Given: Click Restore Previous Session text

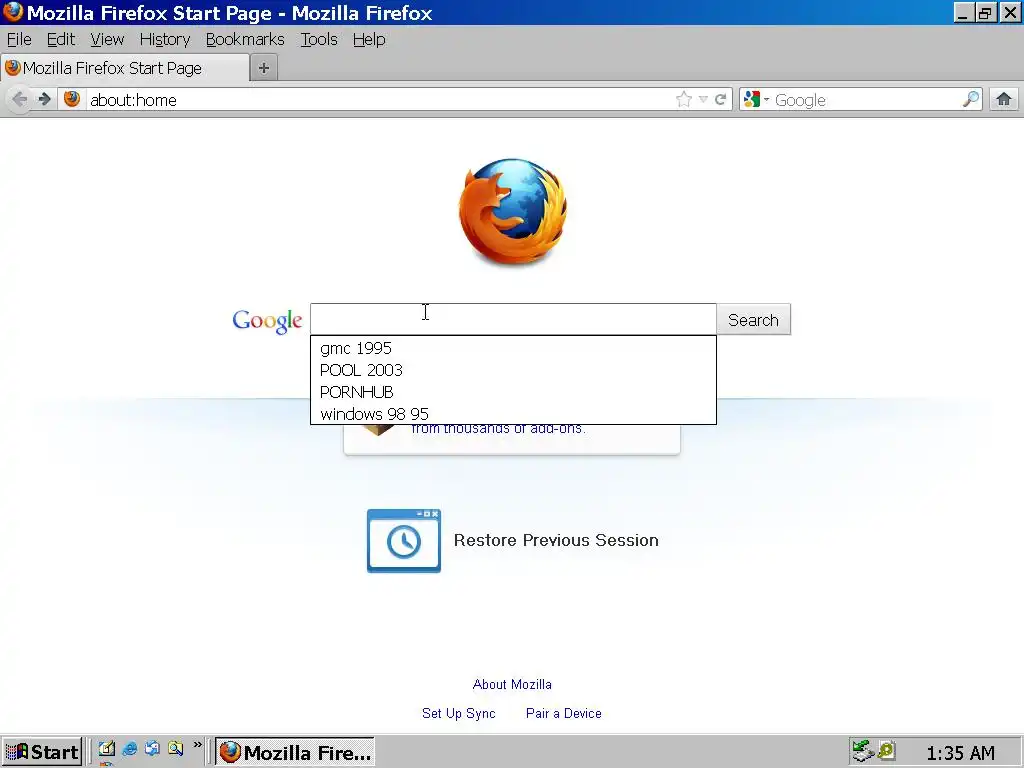Looking at the screenshot, I should 556,540.
